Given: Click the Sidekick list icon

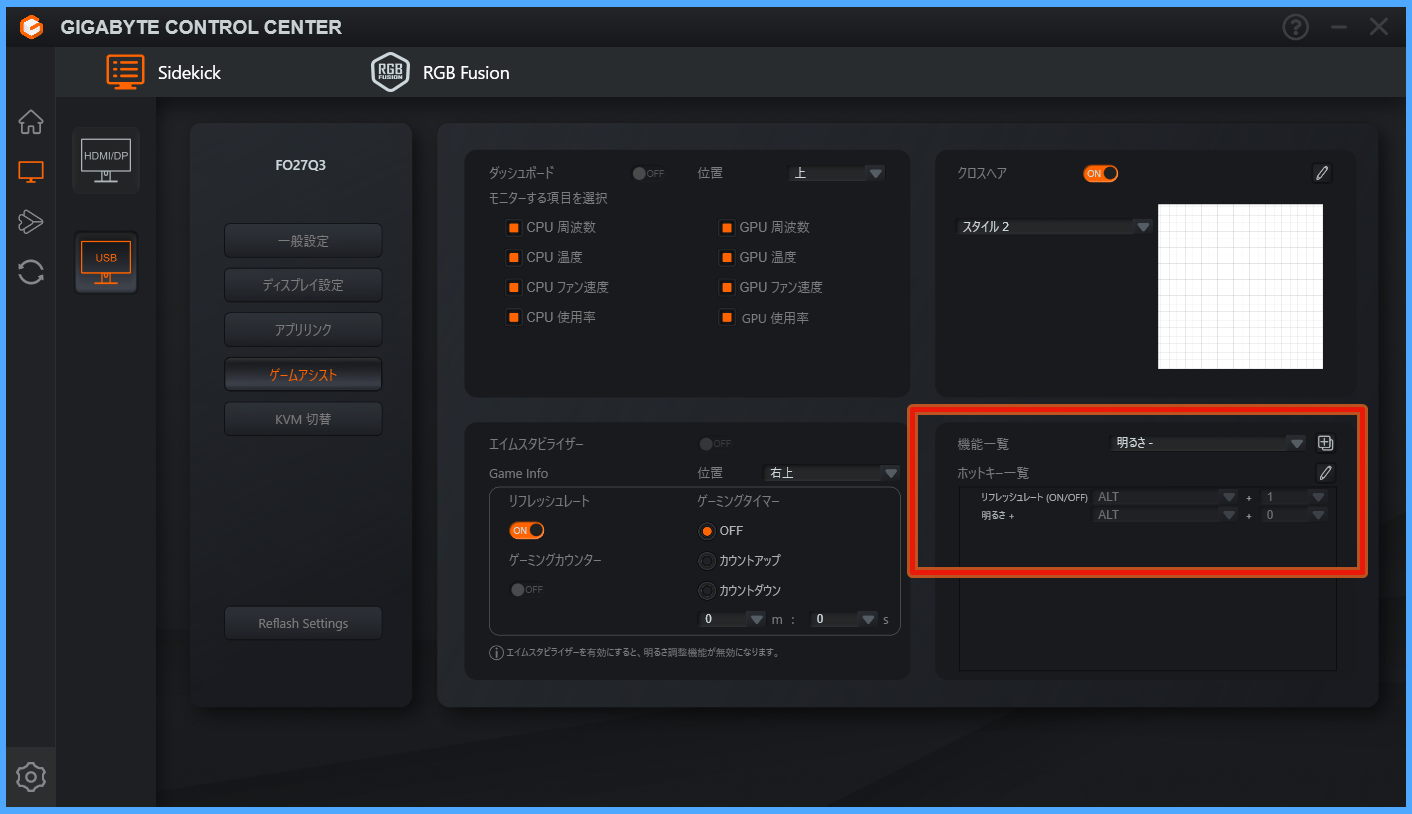Looking at the screenshot, I should click(126, 72).
